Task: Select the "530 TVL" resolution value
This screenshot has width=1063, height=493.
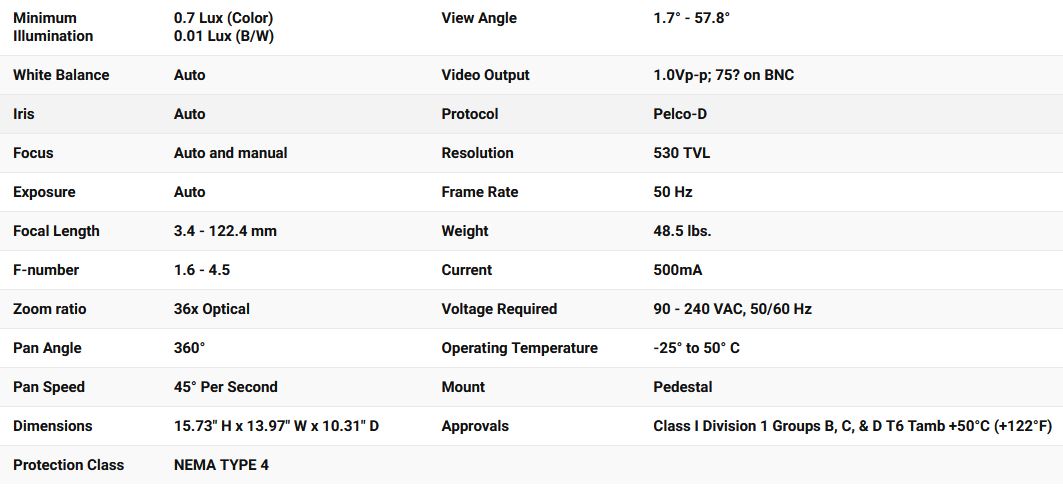Action: pos(682,153)
